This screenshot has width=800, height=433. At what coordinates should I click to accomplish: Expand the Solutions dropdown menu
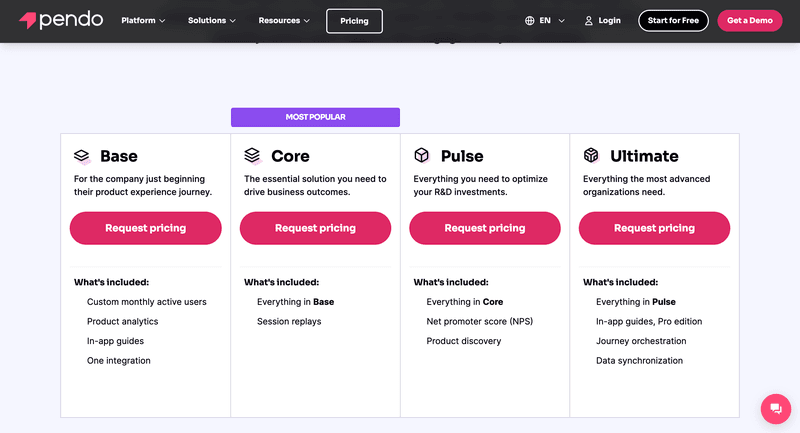tap(212, 20)
